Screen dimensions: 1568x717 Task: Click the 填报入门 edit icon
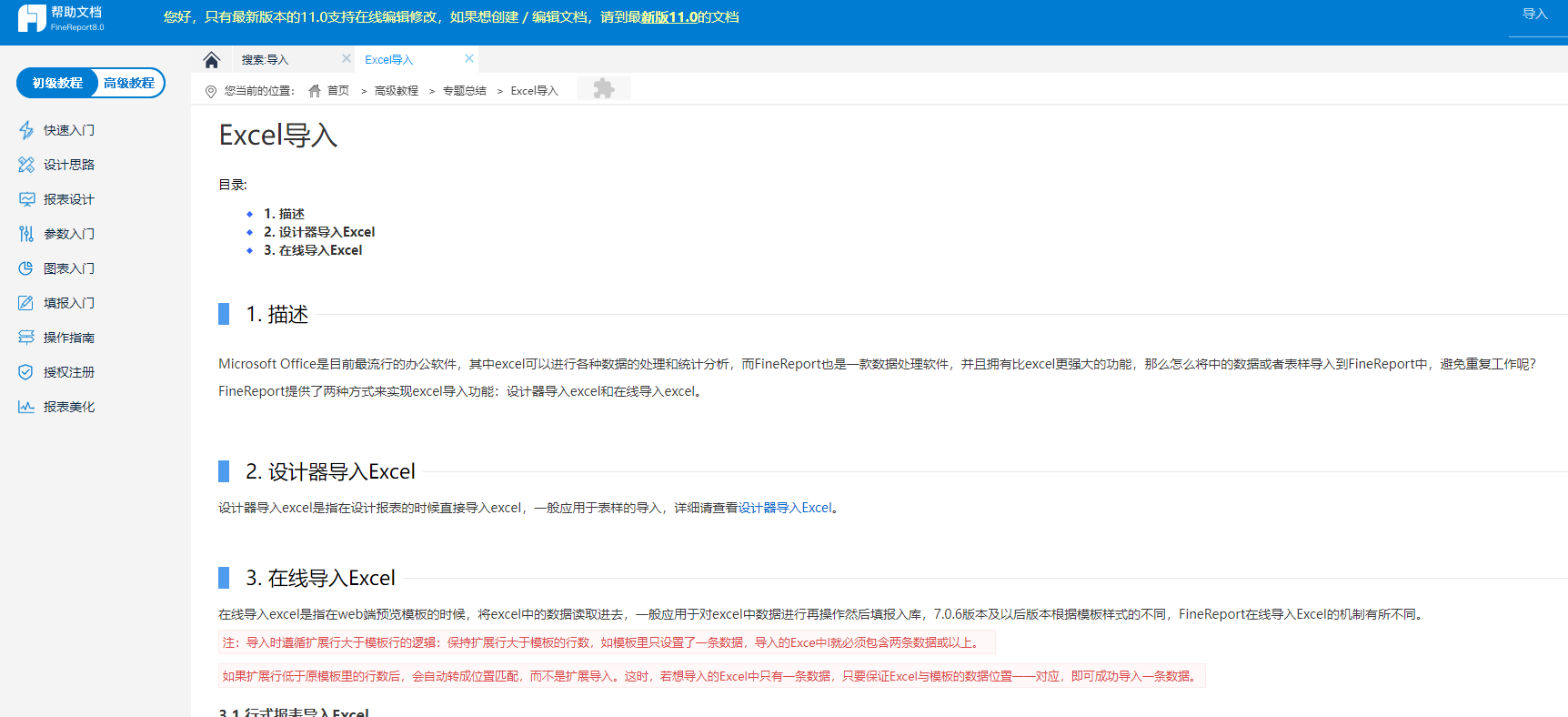tap(26, 303)
